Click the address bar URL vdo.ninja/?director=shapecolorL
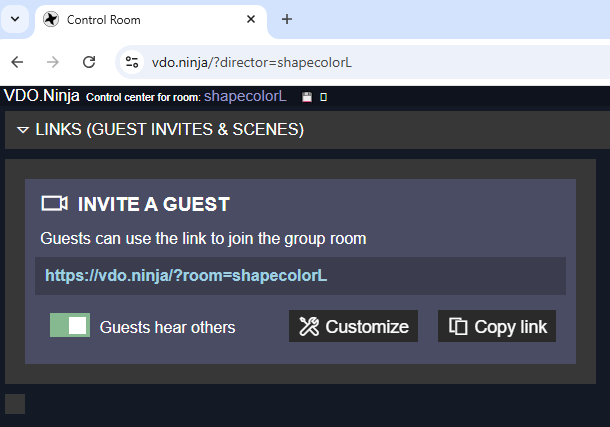610x427 pixels. [x=252, y=62]
